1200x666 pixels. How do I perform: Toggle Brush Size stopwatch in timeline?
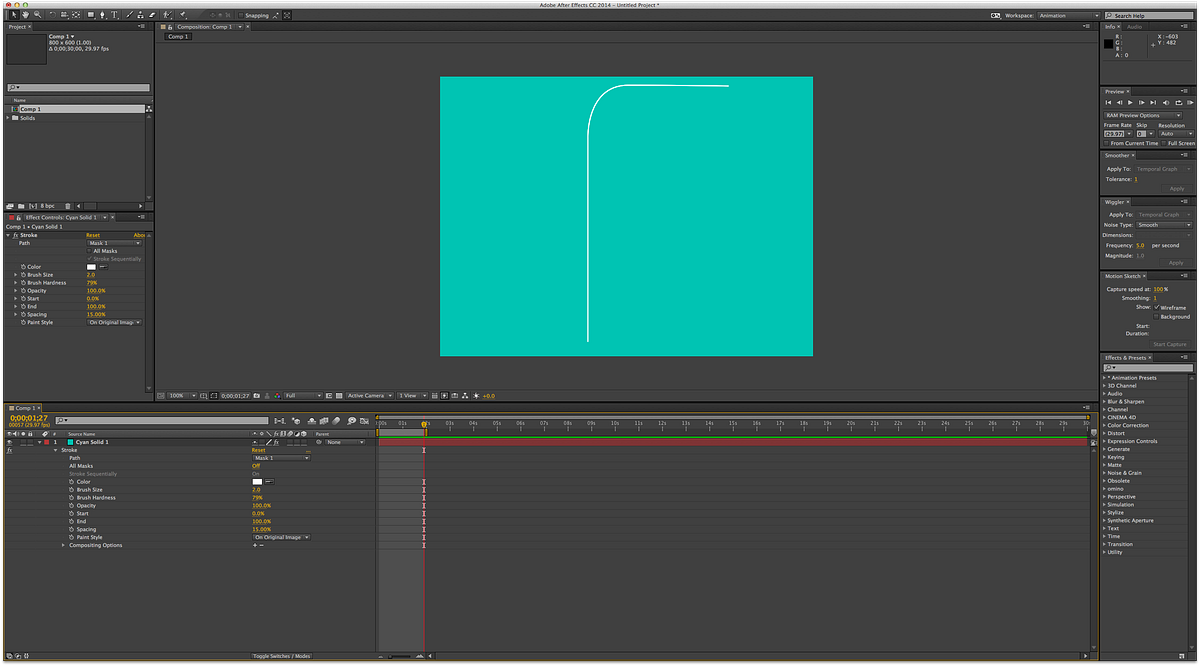(x=72, y=490)
